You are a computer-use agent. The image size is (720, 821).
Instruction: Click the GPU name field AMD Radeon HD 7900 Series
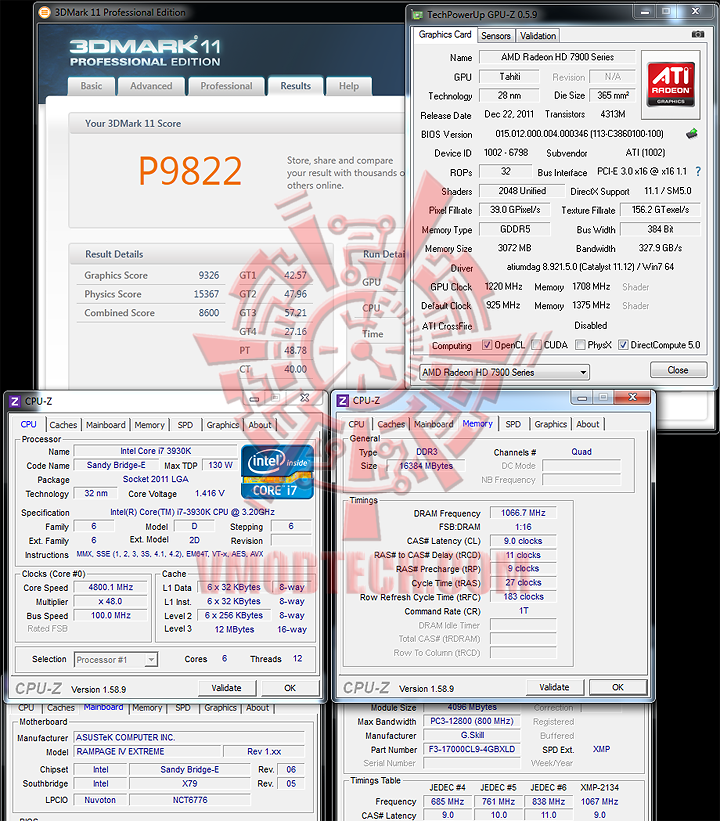click(557, 57)
